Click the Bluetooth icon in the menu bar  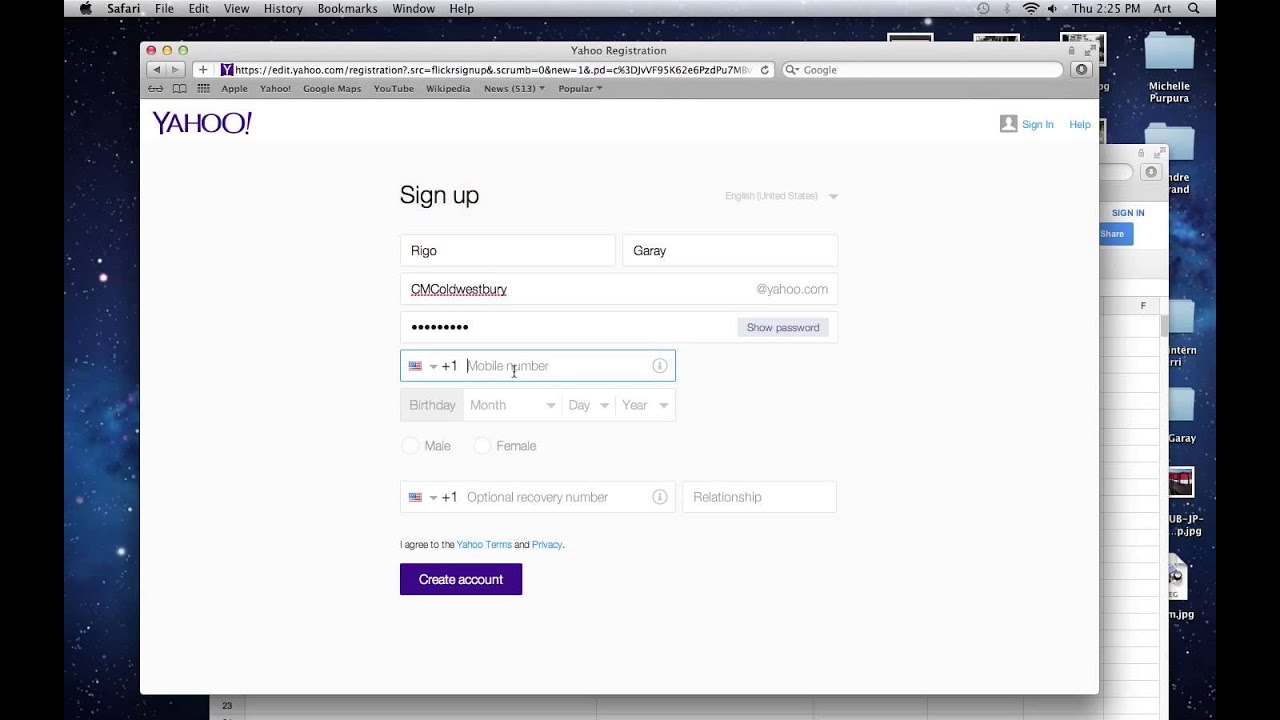coord(1007,9)
